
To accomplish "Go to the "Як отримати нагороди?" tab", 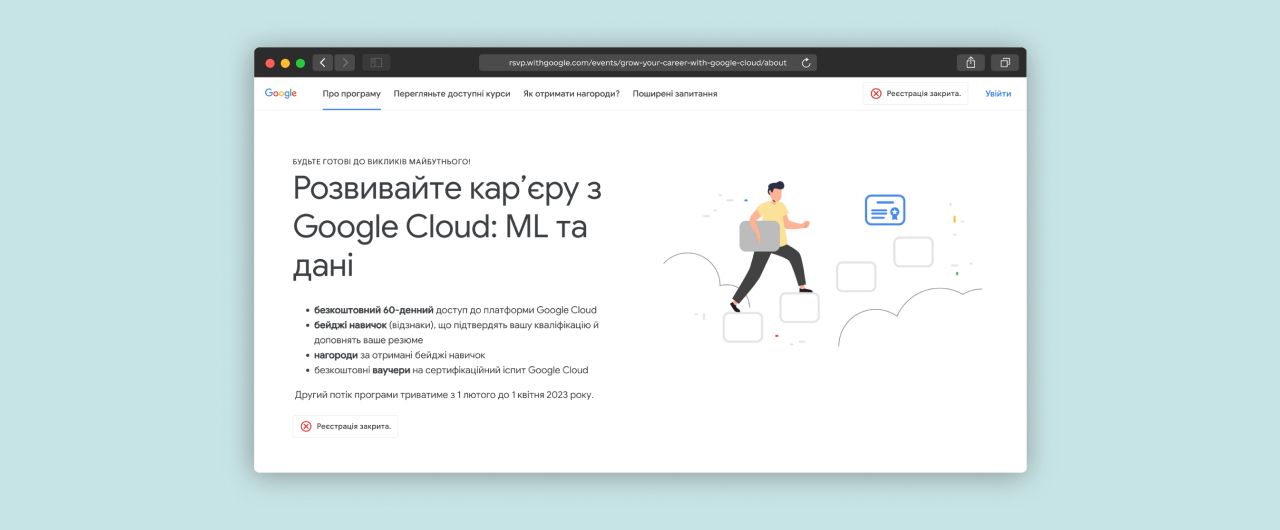I will 571,94.
